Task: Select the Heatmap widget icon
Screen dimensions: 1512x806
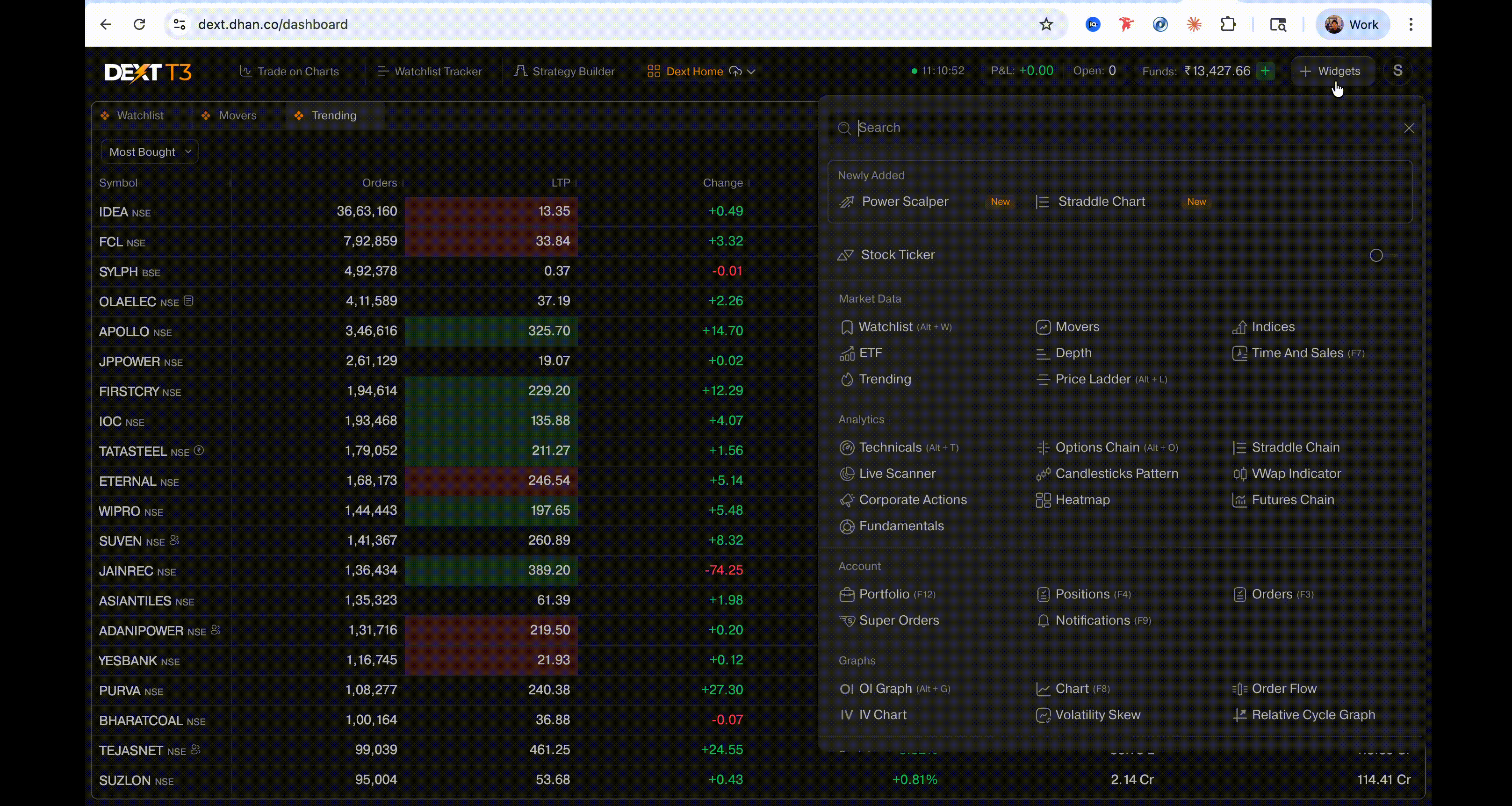Action: [1043, 500]
